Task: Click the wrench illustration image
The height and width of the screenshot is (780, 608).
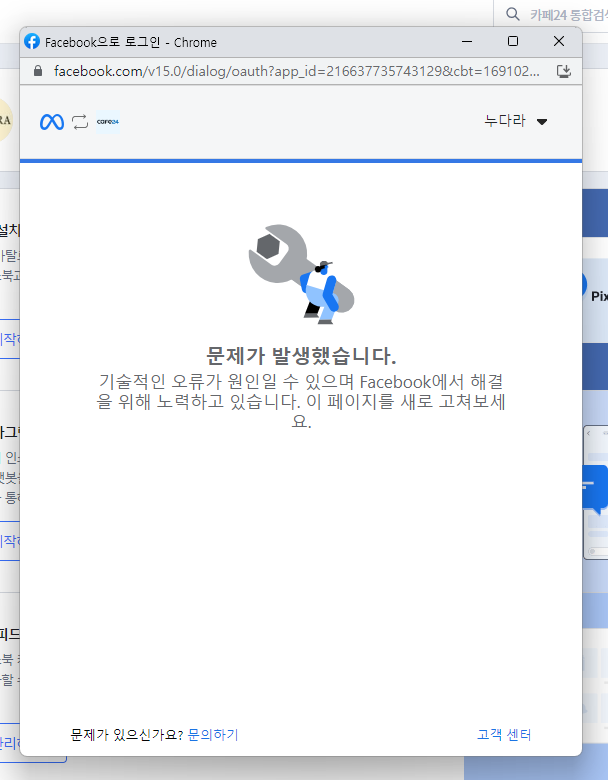Action: [301, 274]
